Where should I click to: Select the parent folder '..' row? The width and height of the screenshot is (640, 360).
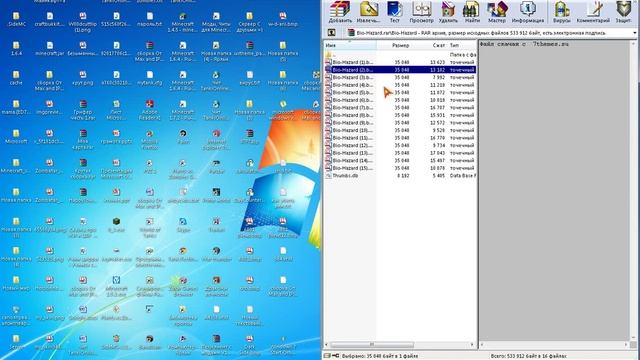(x=400, y=55)
